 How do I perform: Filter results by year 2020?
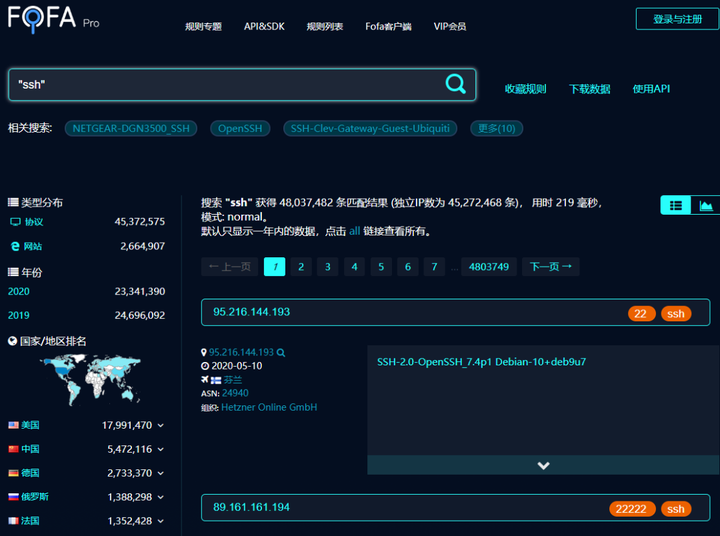coord(18,292)
